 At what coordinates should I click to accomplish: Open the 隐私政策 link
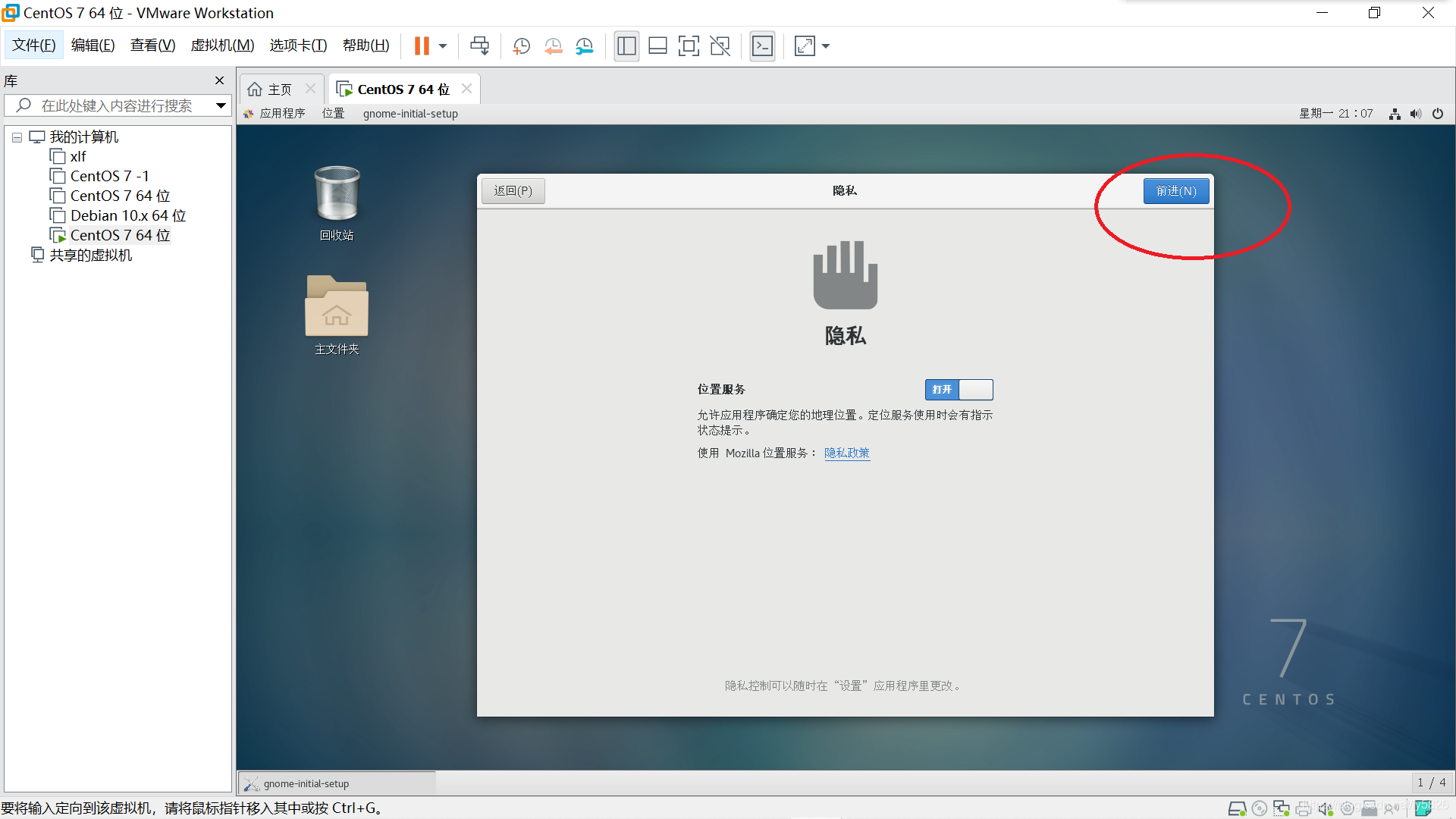point(847,453)
